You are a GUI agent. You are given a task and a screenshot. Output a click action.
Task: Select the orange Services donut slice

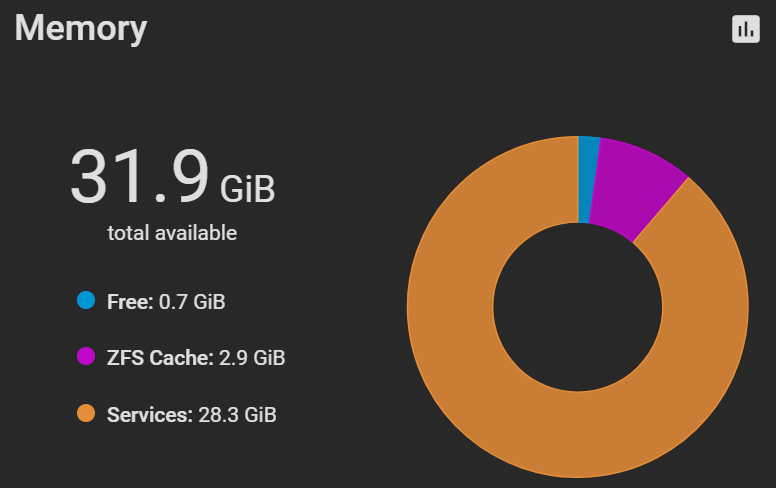(495, 396)
